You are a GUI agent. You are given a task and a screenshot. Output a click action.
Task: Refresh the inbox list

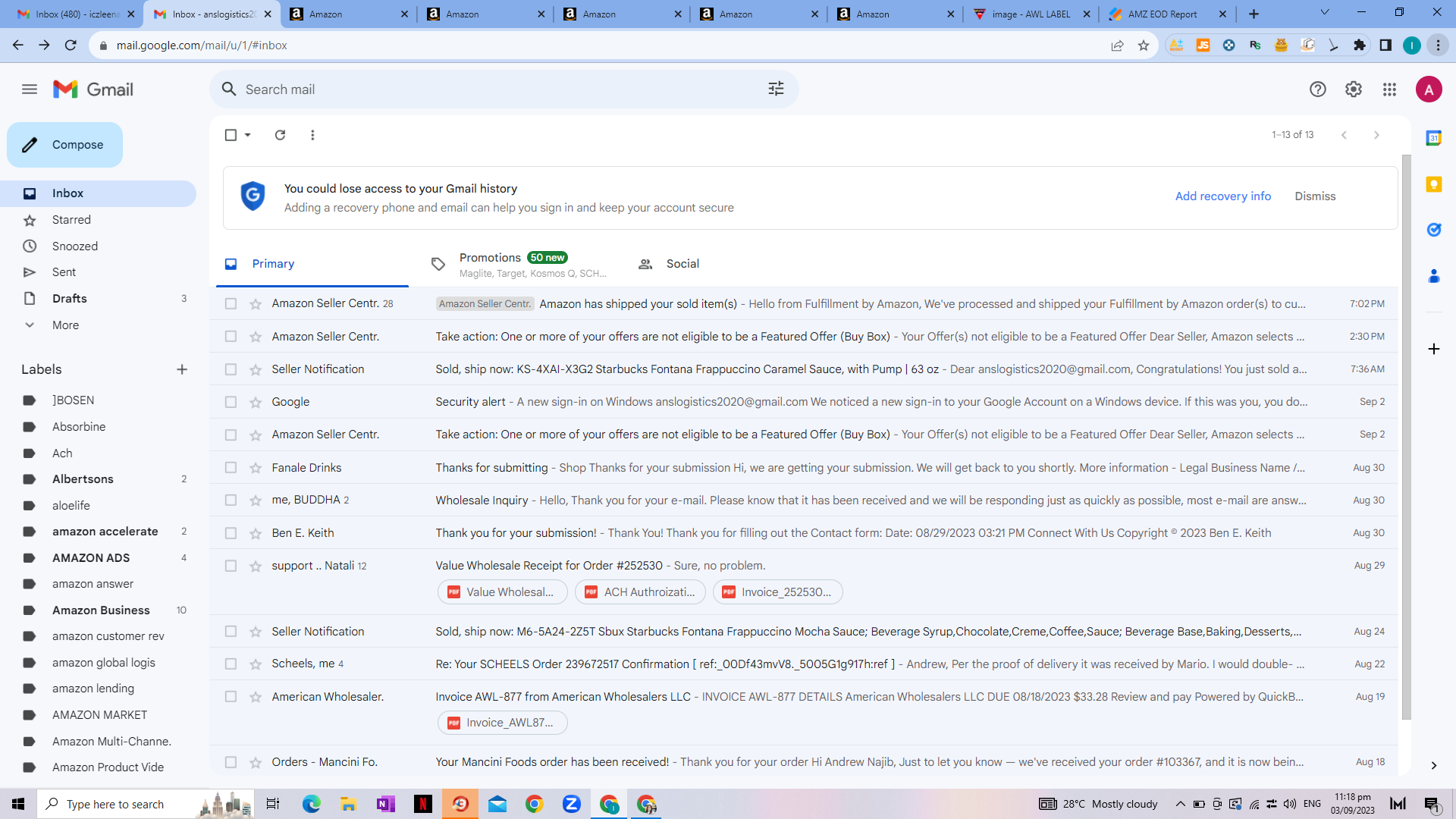280,135
